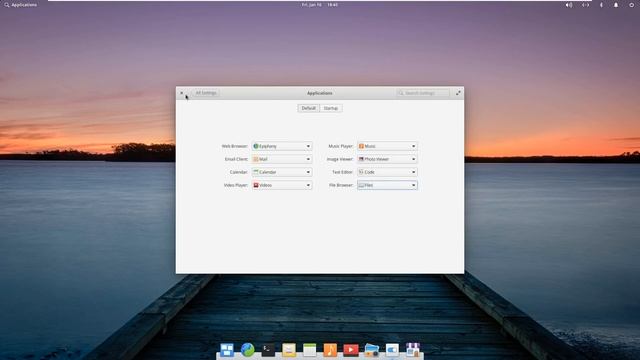Open the Multitasking View dock icon
The height and width of the screenshot is (360, 640).
pos(227,350)
